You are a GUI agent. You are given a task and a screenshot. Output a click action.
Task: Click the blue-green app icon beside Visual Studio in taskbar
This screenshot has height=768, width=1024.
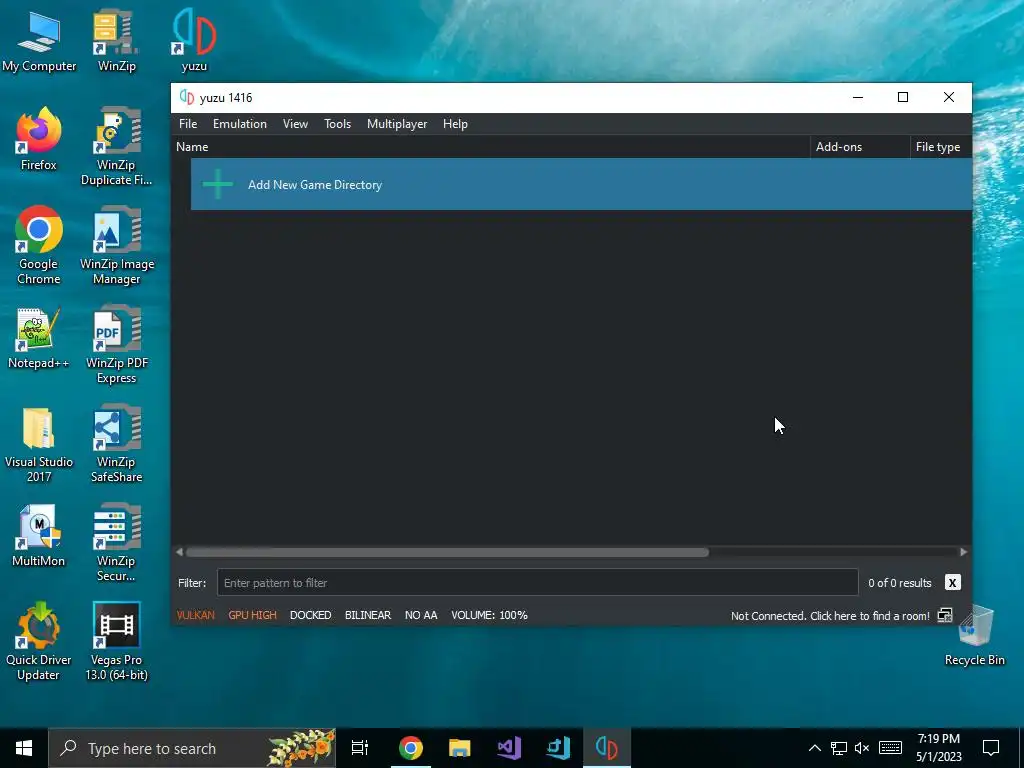pyautogui.click(x=558, y=748)
